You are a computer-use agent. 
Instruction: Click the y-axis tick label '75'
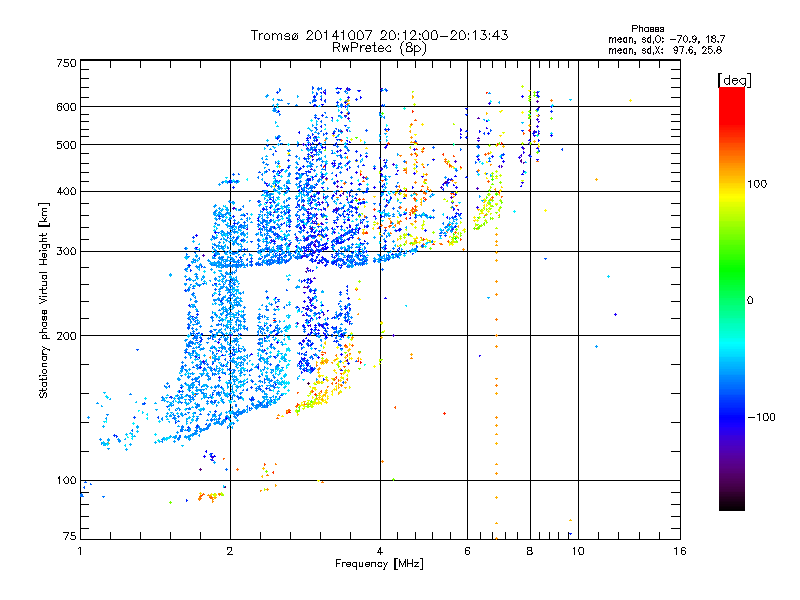70,536
